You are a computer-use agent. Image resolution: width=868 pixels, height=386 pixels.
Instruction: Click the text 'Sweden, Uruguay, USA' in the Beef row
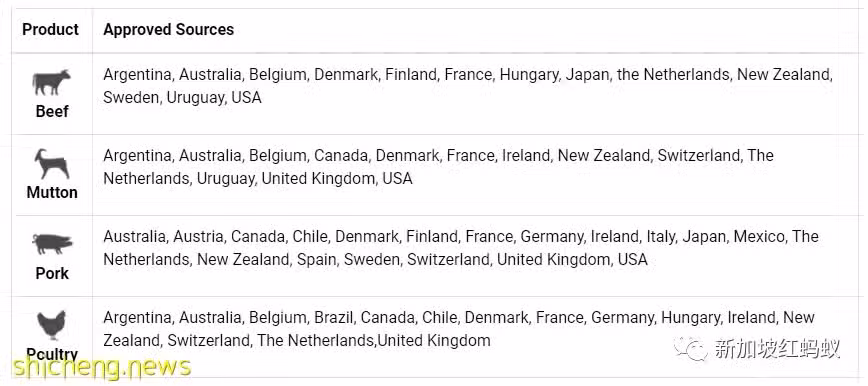182,97
